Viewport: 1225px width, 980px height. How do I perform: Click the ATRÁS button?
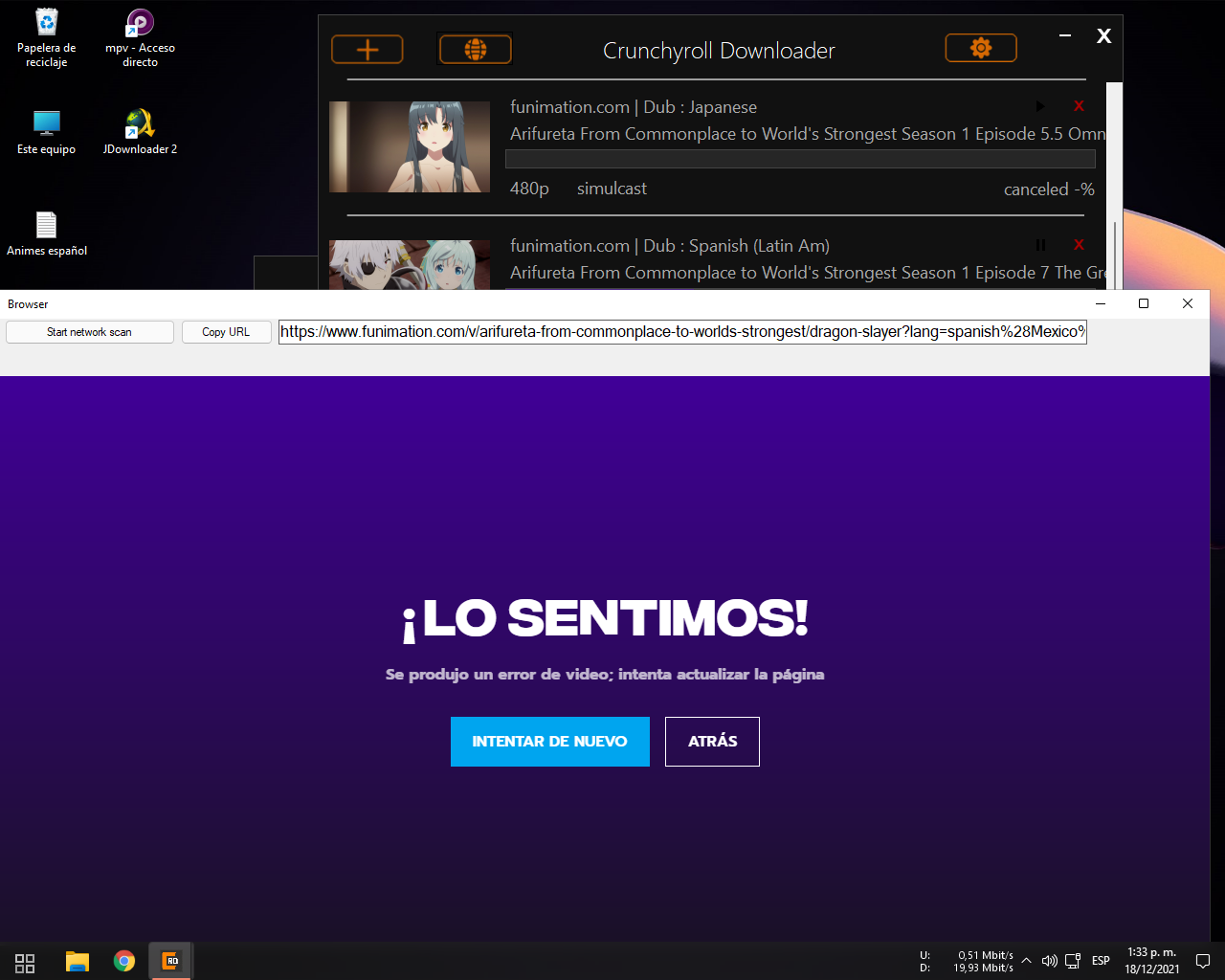712,742
